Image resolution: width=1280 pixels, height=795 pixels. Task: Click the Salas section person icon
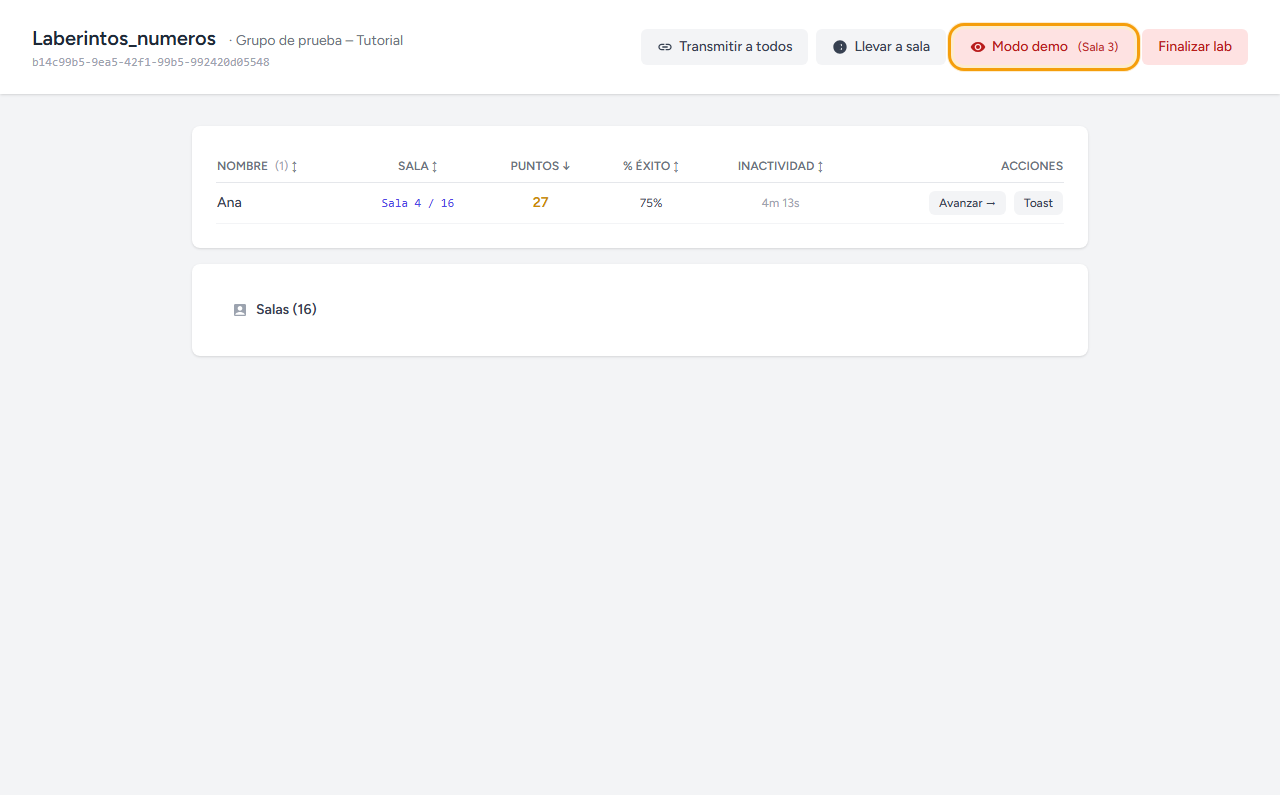point(240,310)
